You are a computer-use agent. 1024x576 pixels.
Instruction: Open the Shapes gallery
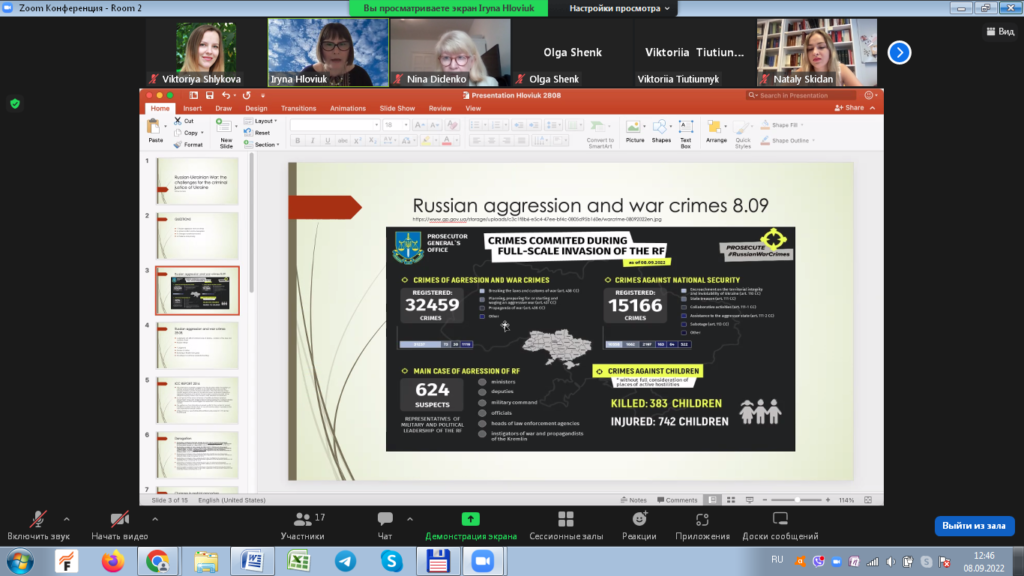[661, 131]
